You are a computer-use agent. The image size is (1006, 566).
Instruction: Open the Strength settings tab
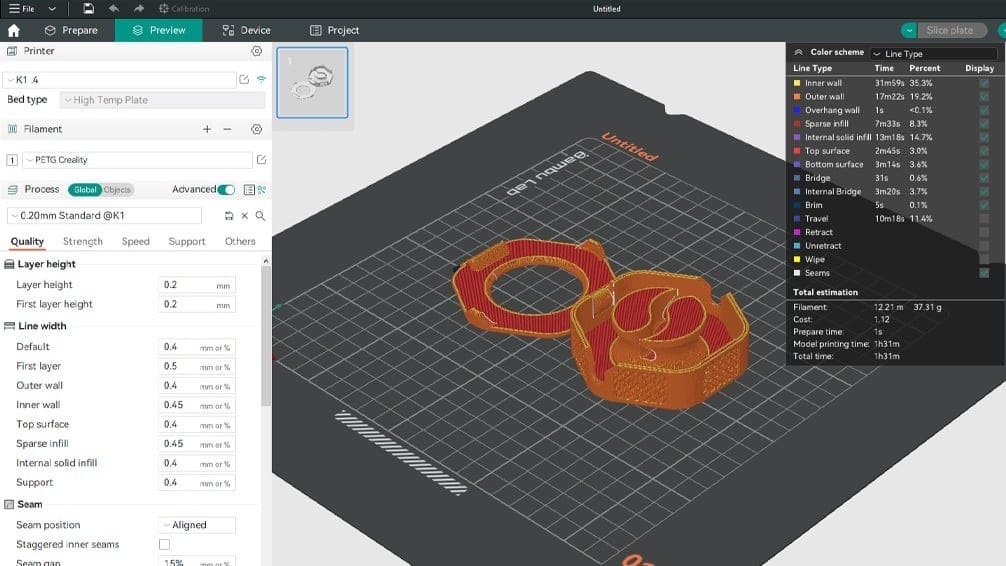pos(83,241)
